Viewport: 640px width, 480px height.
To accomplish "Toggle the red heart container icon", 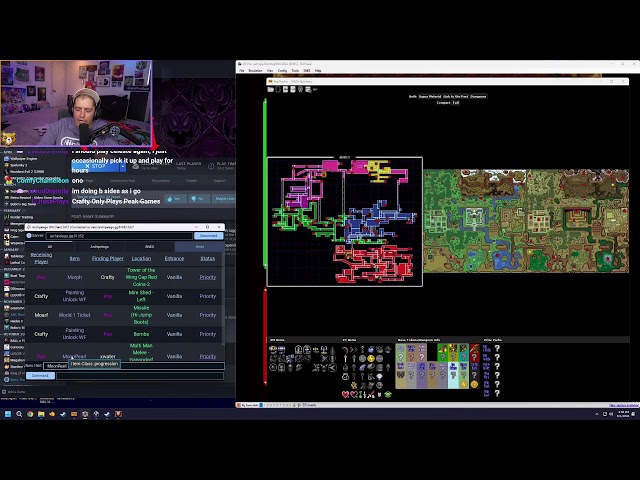I will click(x=345, y=394).
